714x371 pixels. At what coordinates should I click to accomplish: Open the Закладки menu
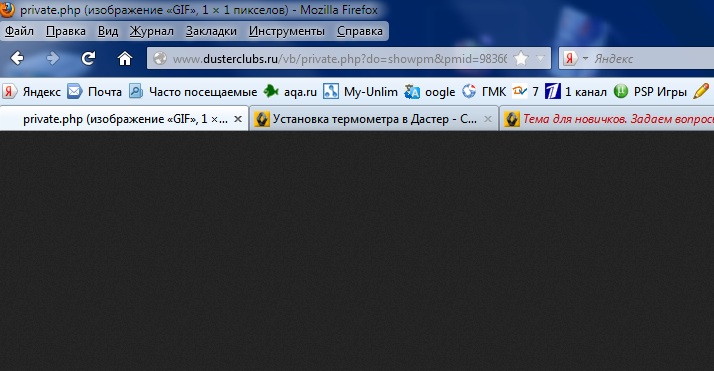[211, 31]
